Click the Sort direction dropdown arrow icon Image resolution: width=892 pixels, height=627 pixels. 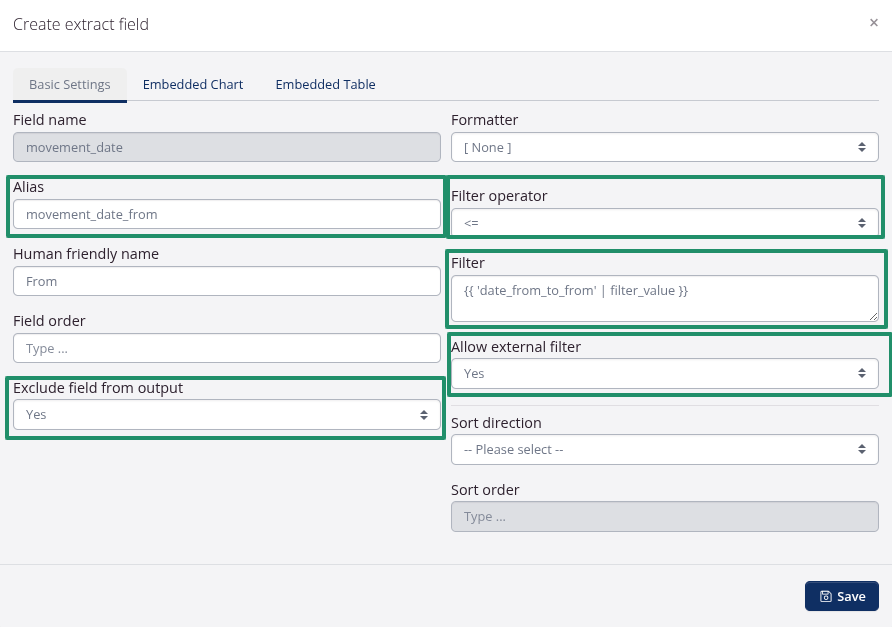tap(862, 449)
